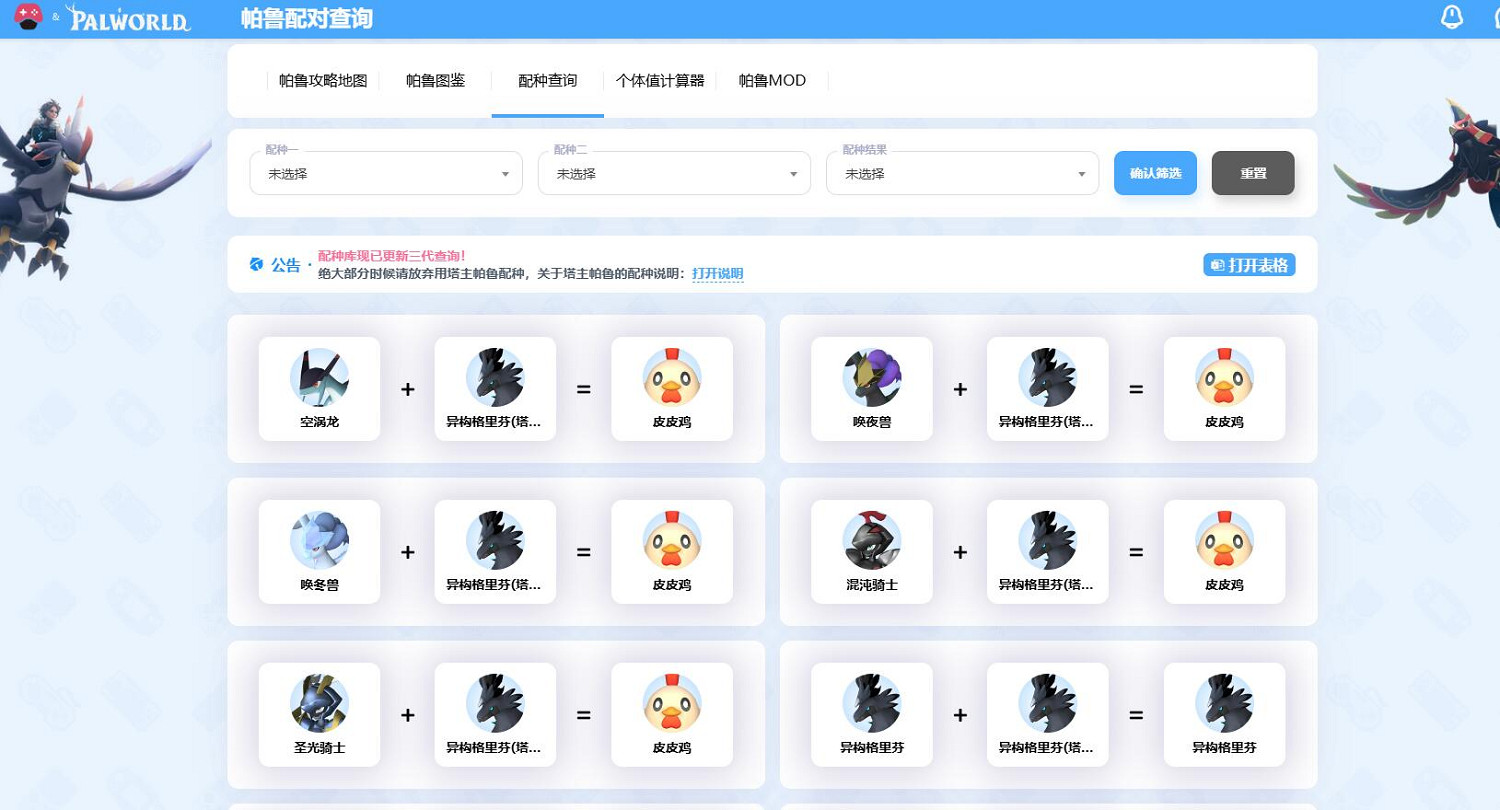The width and height of the screenshot is (1500, 810).
Task: Select the 唤夜兽 pal icon
Action: point(871,378)
